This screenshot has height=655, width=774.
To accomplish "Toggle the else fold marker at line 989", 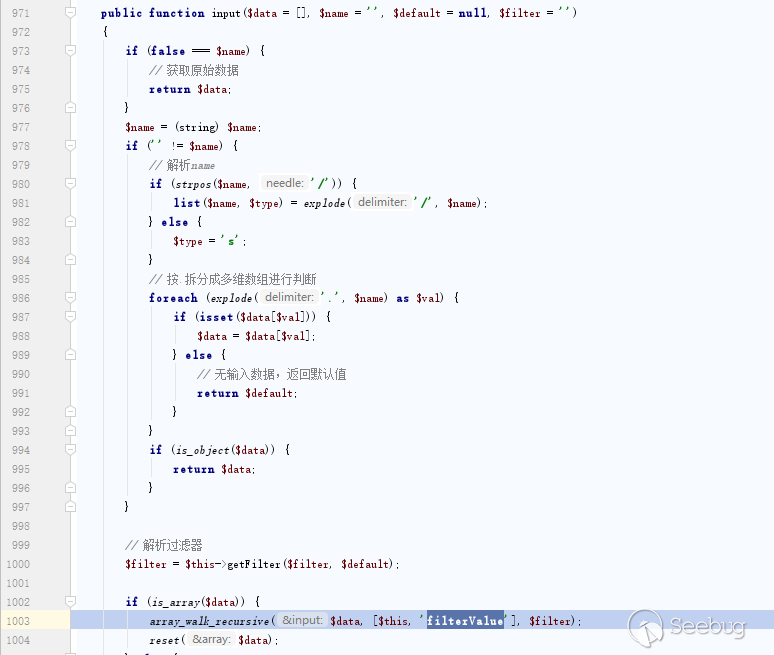I will pos(71,354).
